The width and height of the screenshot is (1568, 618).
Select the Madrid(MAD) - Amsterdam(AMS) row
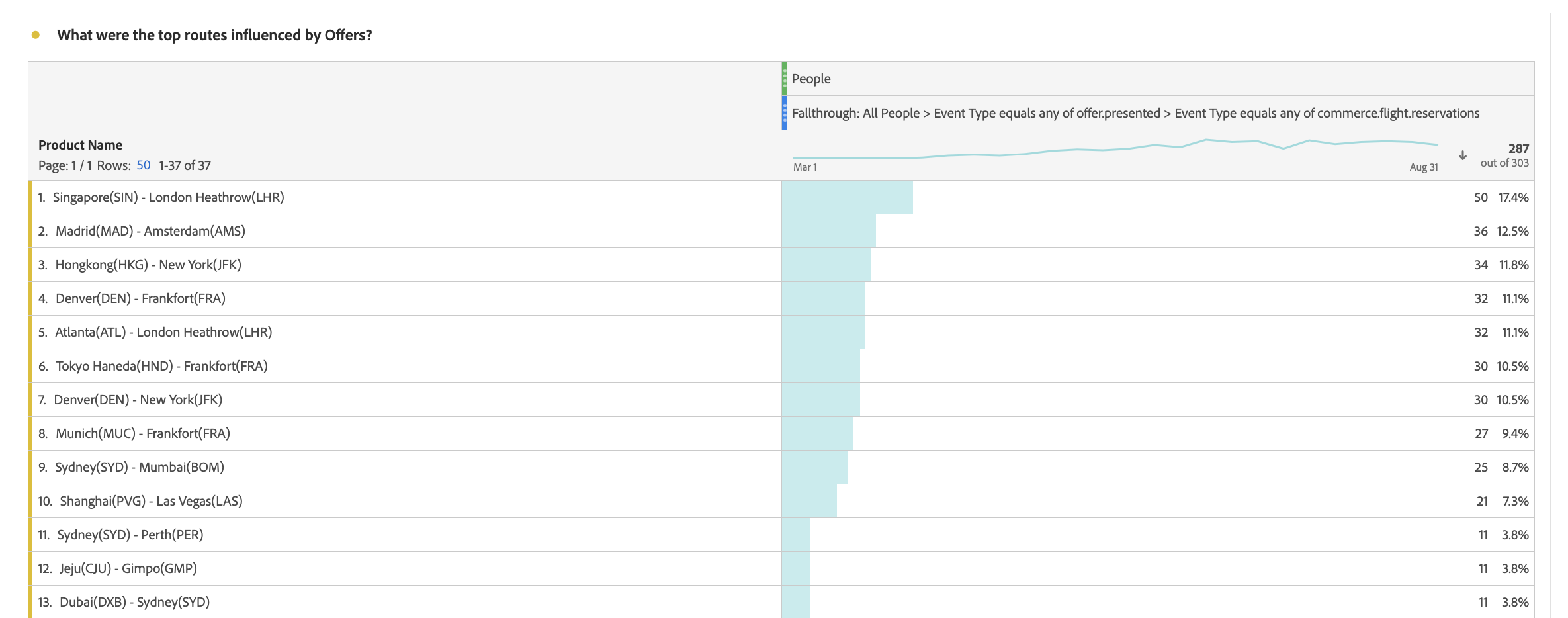coord(781,231)
